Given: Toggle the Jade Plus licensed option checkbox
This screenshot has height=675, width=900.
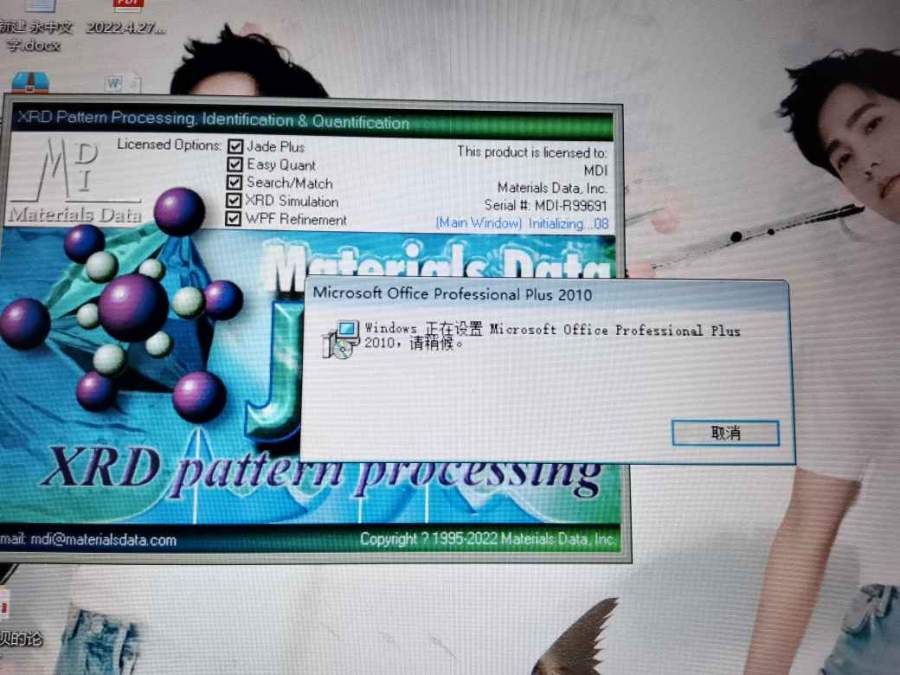Looking at the screenshot, I should pos(235,146).
